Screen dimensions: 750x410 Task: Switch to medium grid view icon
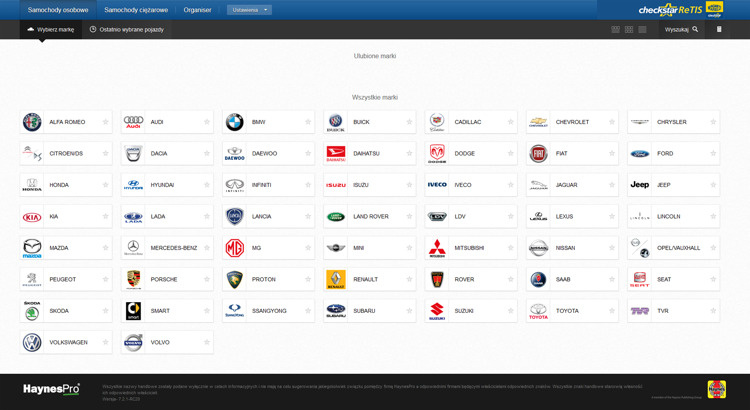(629, 30)
